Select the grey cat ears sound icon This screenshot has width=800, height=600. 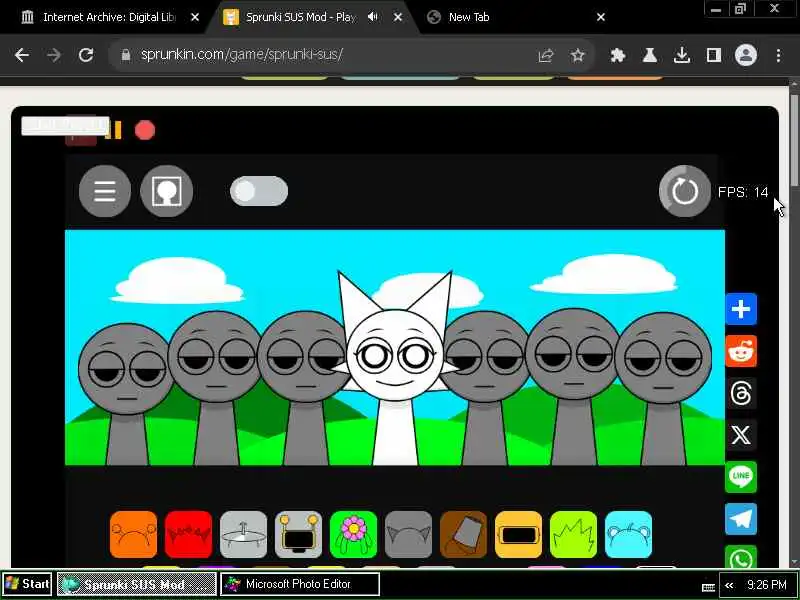coord(408,534)
